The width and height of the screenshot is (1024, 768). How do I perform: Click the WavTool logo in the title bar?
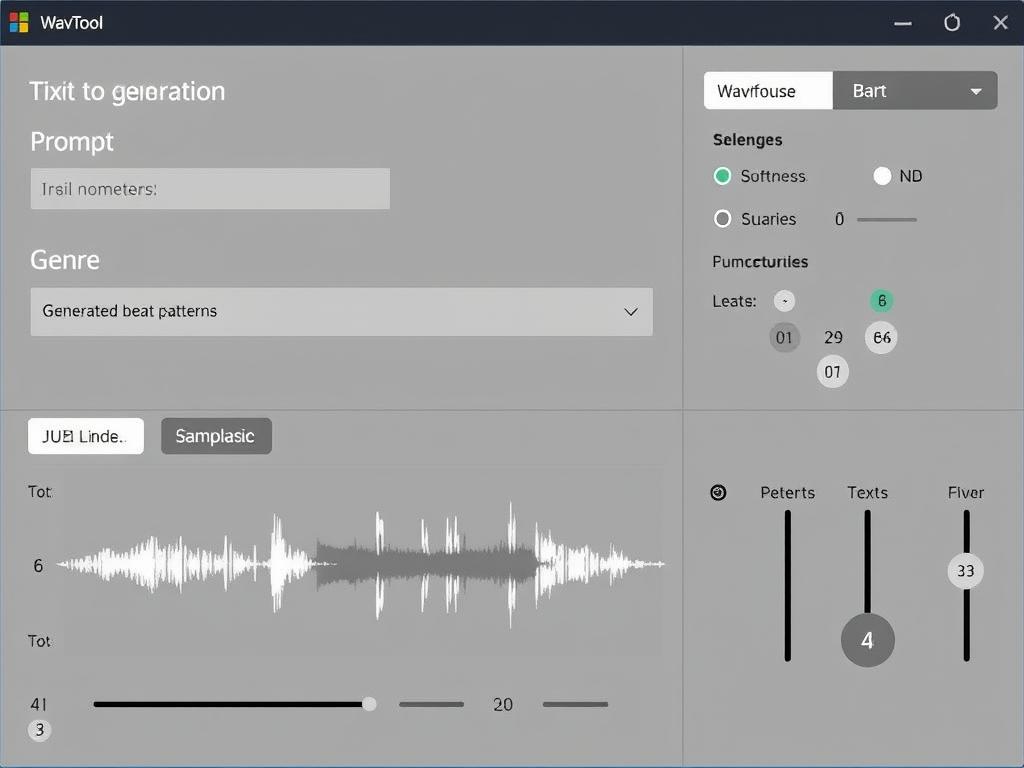[17, 22]
